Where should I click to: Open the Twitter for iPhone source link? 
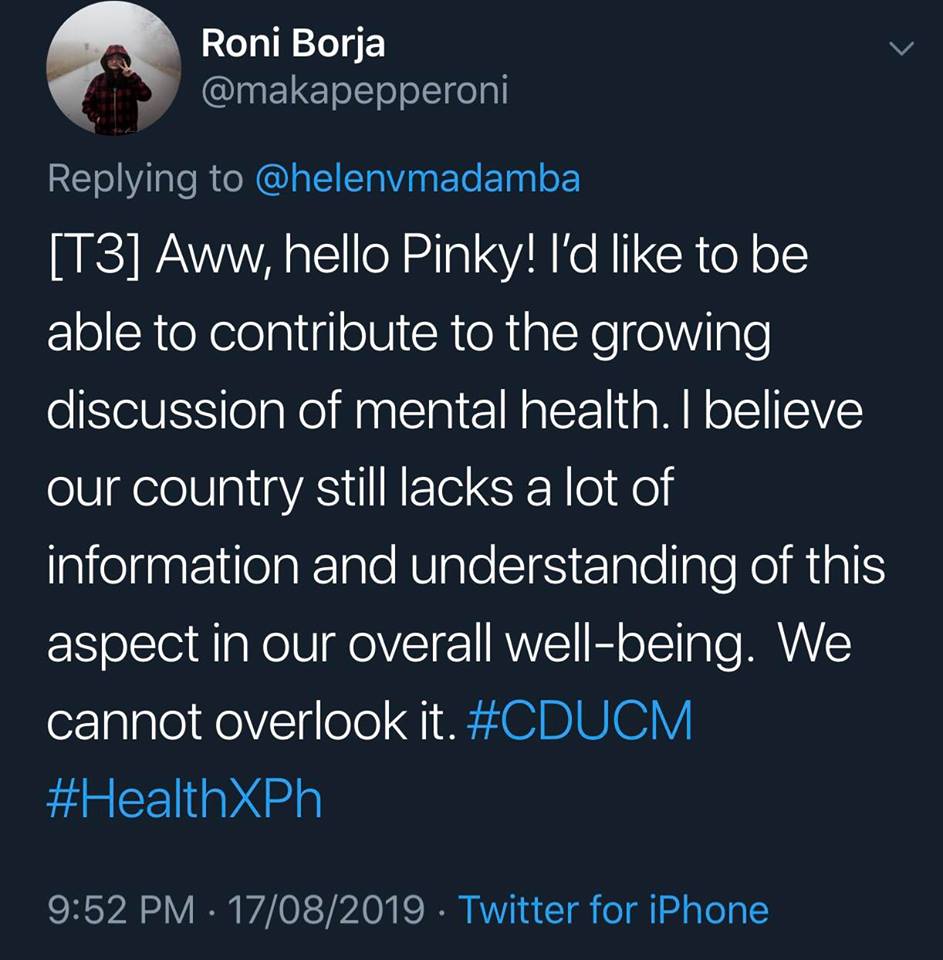coord(613,910)
